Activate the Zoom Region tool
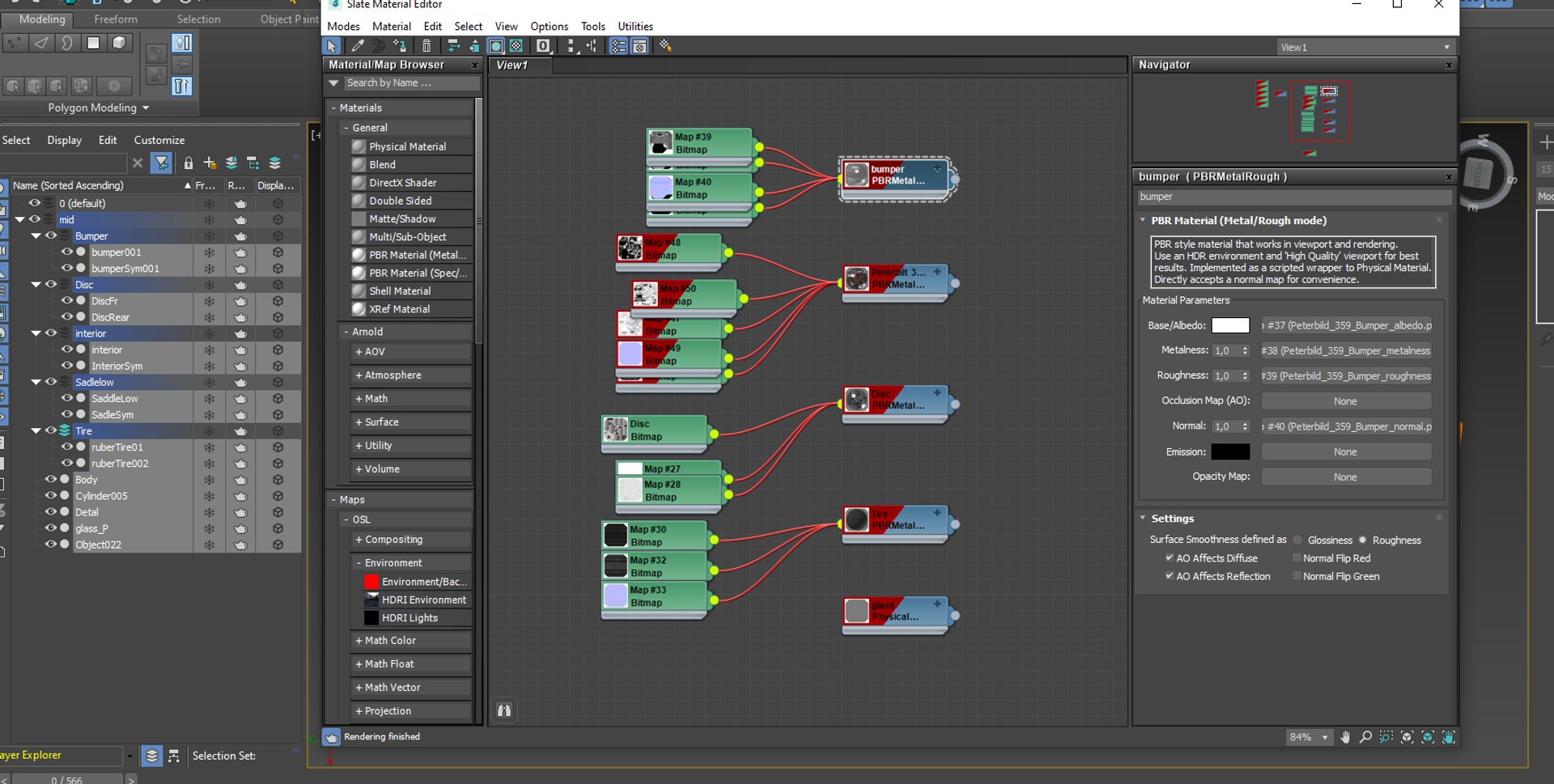Viewport: 1554px width, 784px height. click(x=1386, y=737)
